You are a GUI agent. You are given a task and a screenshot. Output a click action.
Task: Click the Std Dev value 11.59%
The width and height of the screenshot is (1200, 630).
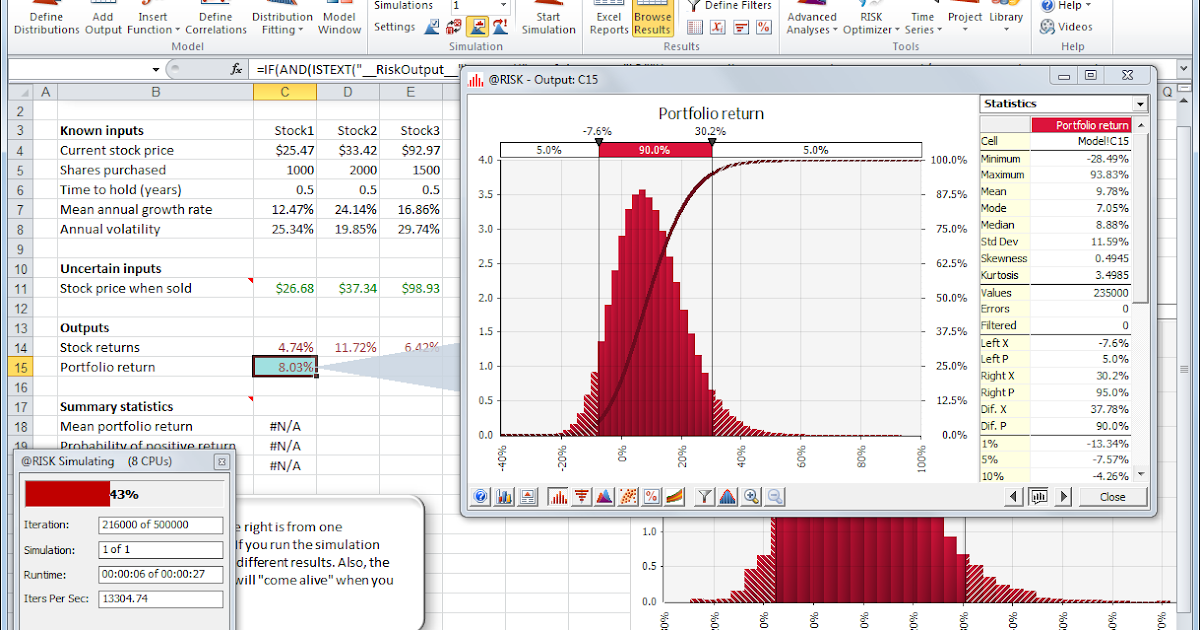click(x=1107, y=241)
